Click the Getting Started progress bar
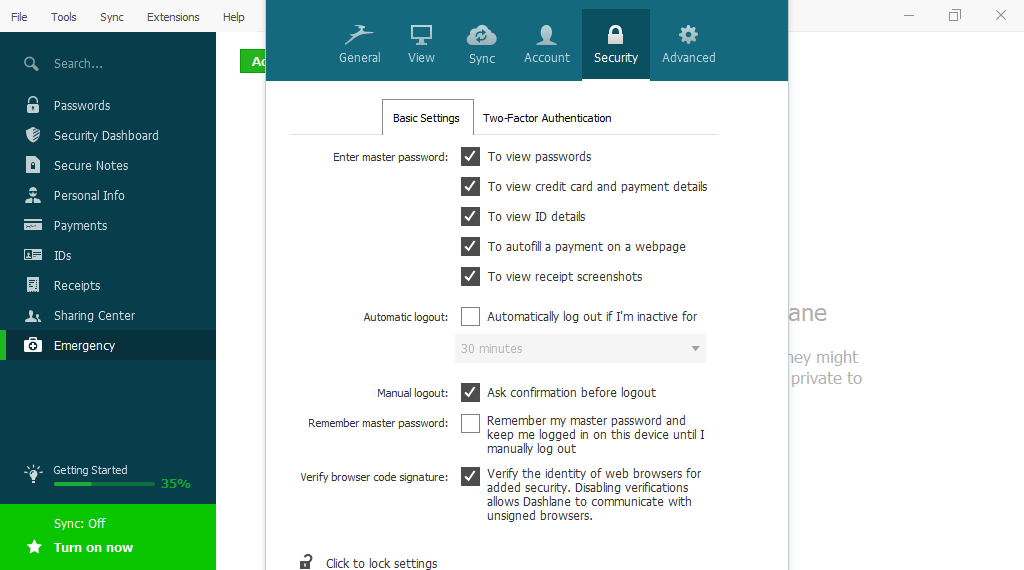 pyautogui.click(x=104, y=484)
